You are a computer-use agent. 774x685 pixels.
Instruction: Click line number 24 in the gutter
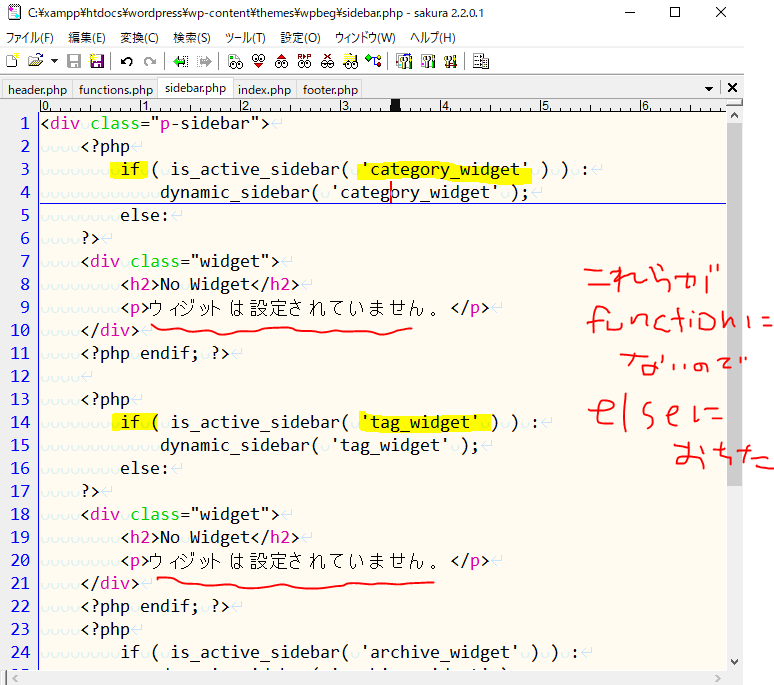tap(20, 652)
